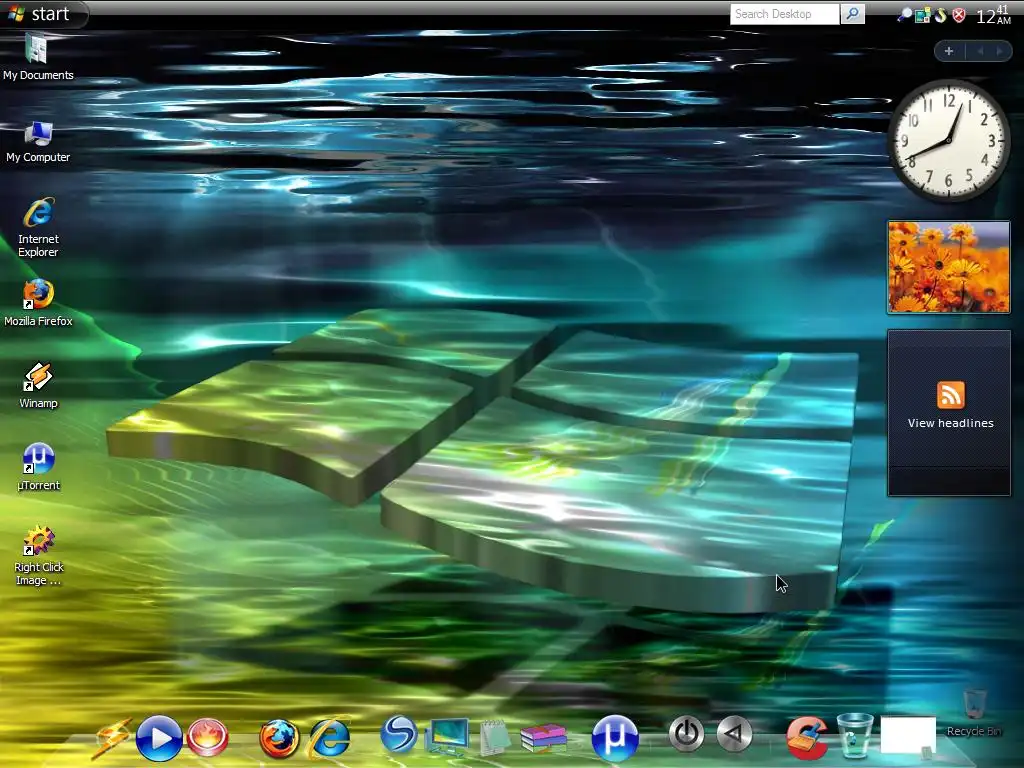Click into Search Desktop field
Image resolution: width=1024 pixels, height=768 pixels.
coord(784,14)
